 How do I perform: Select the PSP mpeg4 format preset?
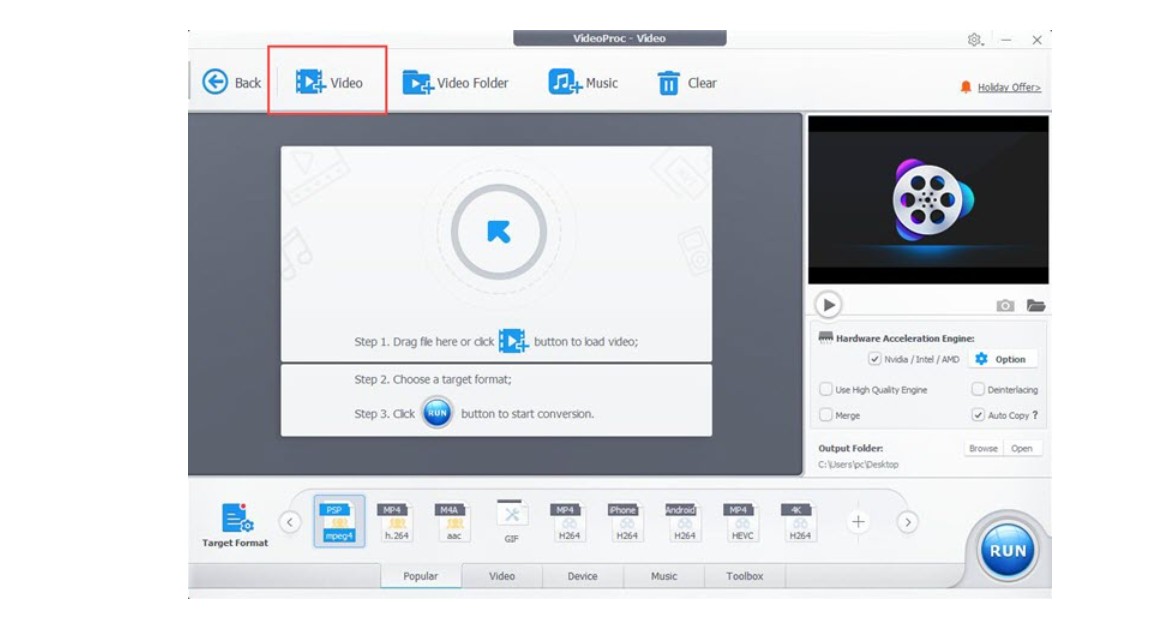339,521
